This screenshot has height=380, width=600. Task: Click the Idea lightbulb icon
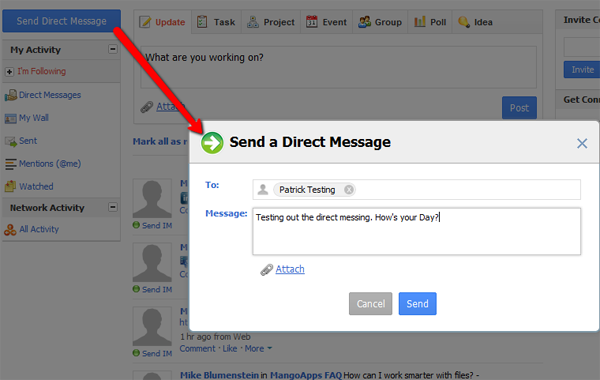pyautogui.click(x=464, y=22)
